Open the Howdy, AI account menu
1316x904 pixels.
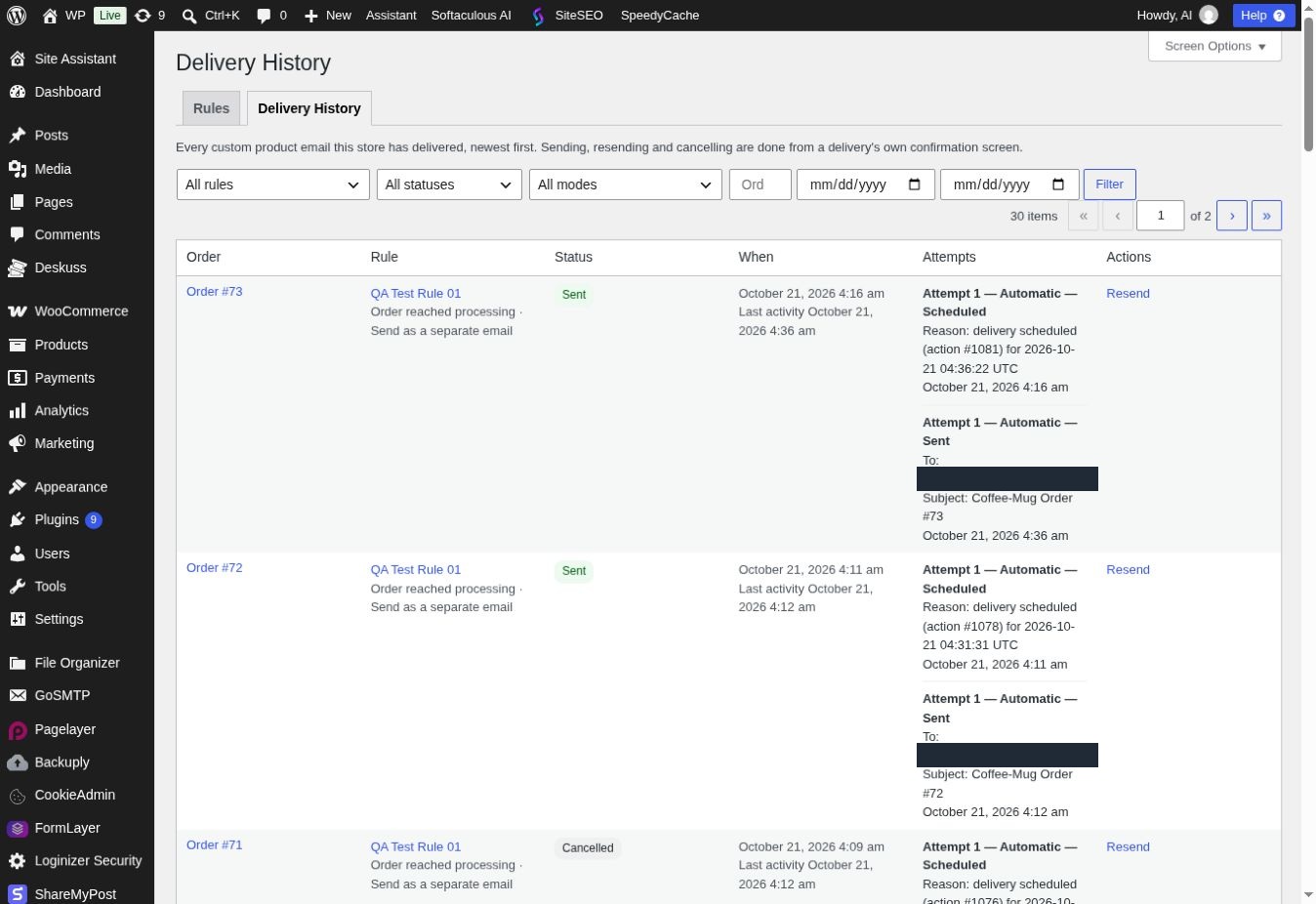click(x=1176, y=16)
